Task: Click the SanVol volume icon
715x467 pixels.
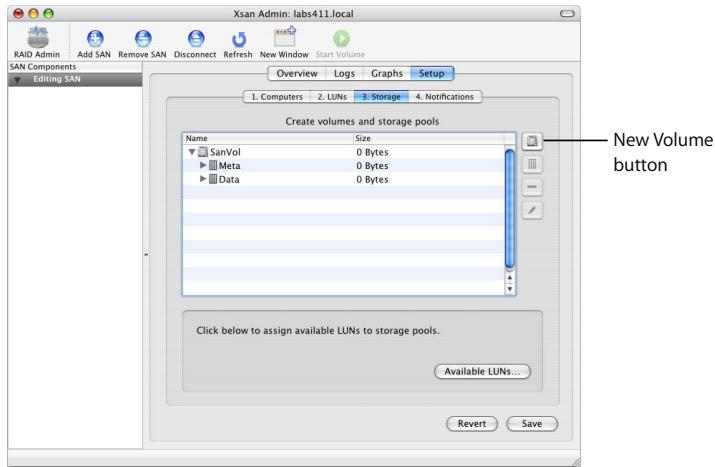Action: tap(203, 152)
